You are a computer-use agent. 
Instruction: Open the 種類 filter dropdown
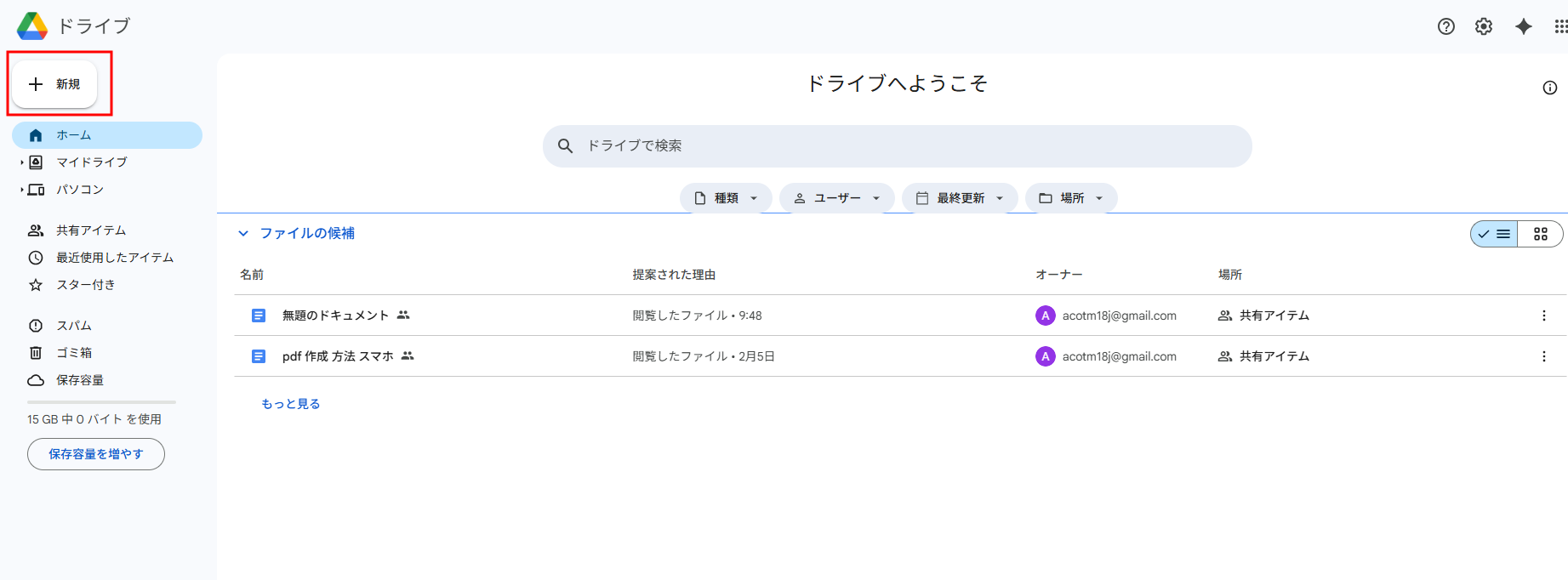tap(726, 198)
